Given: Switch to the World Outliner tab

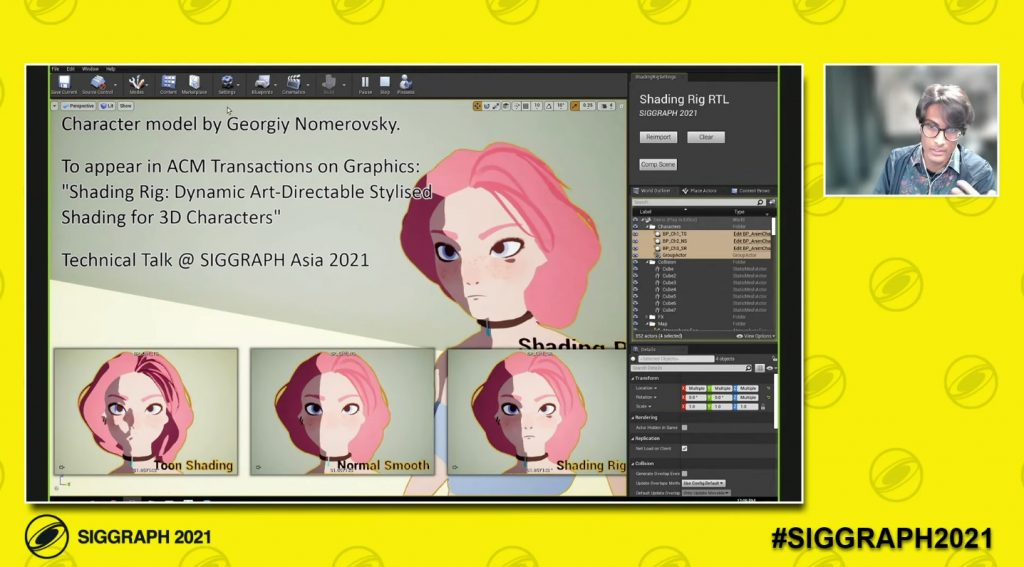Looking at the screenshot, I should click(x=655, y=191).
